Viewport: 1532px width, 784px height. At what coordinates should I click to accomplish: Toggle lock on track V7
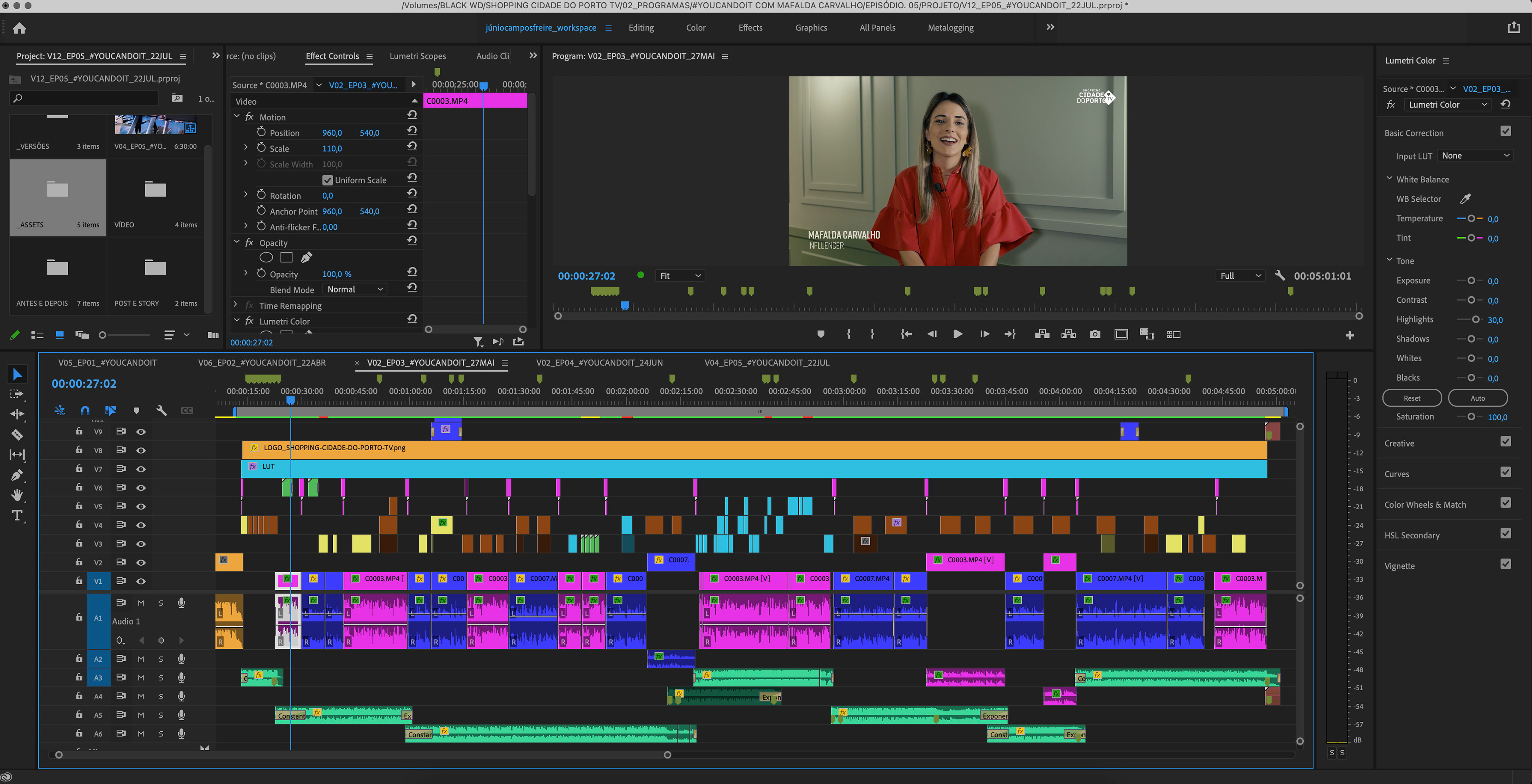[x=79, y=469]
